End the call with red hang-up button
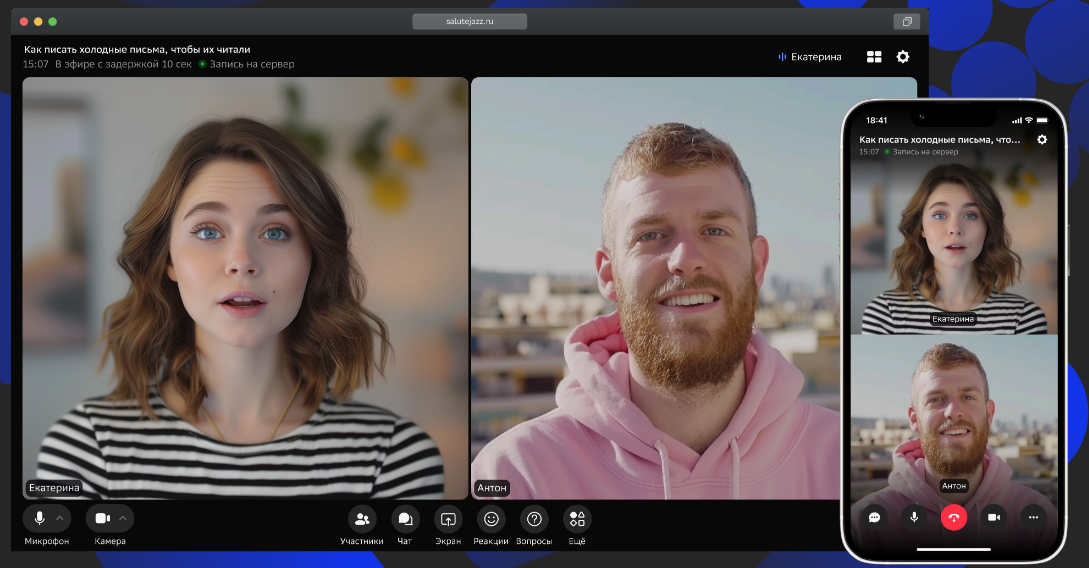 [954, 517]
